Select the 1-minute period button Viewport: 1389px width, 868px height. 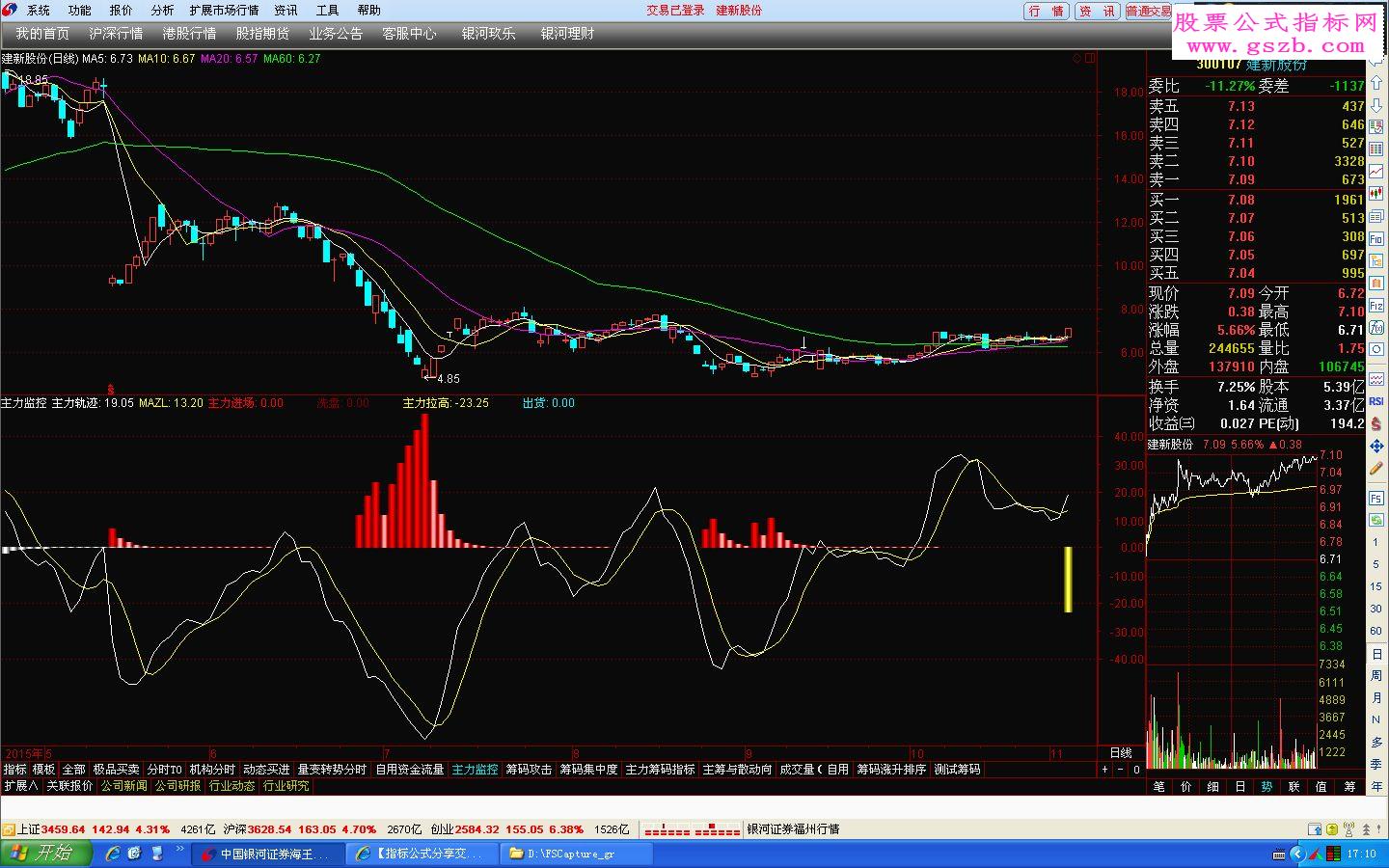coord(1376,542)
